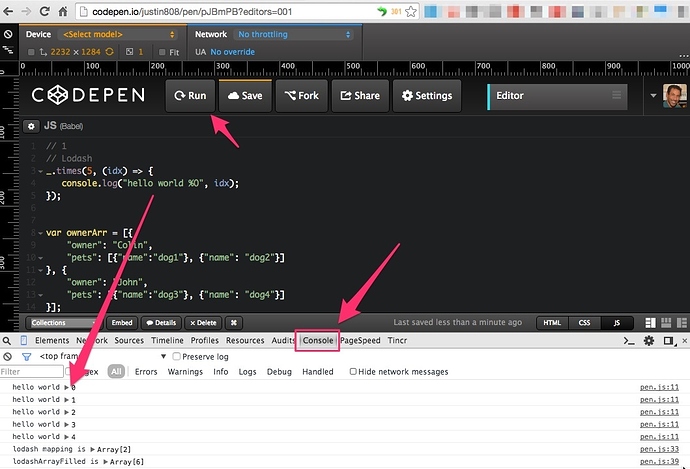Open the Editor view selector
690x469 pixels.
(x=557, y=96)
